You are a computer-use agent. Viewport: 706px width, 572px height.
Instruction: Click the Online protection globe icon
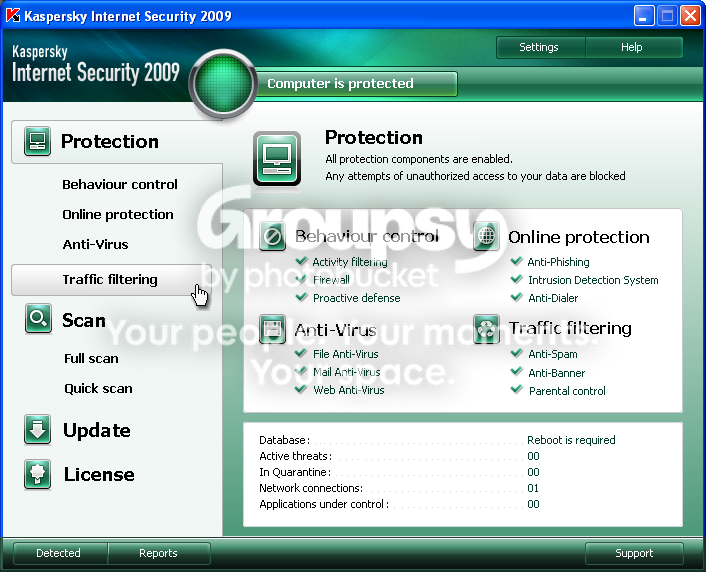click(x=486, y=236)
